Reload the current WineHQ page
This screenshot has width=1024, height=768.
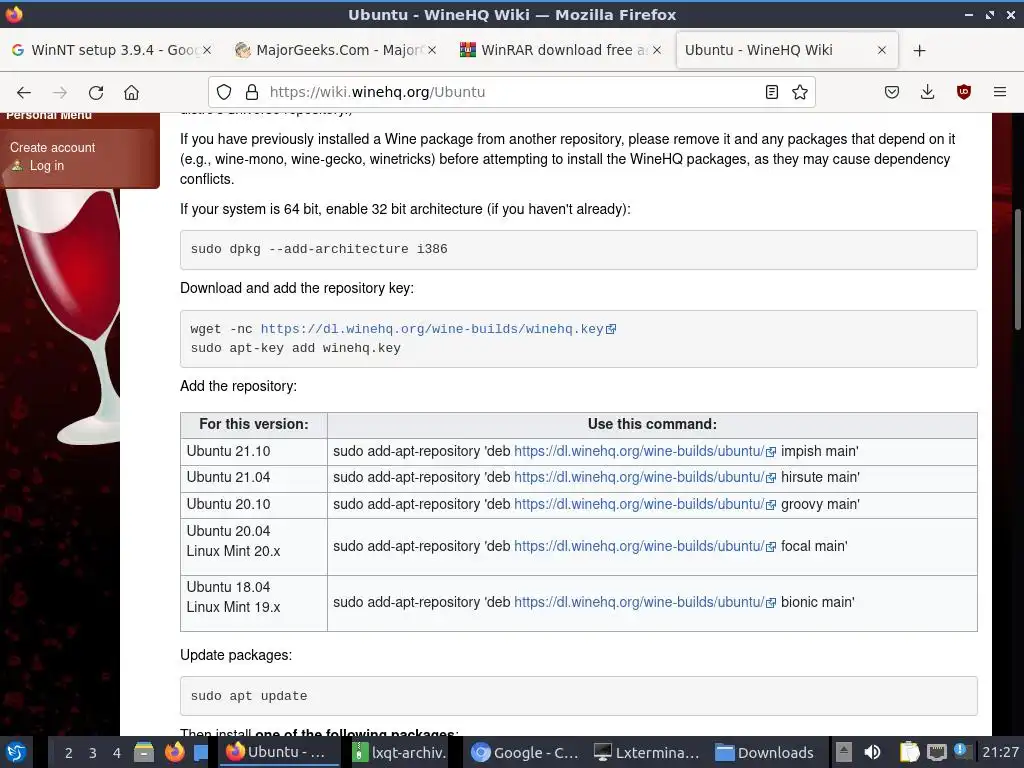tap(96, 92)
